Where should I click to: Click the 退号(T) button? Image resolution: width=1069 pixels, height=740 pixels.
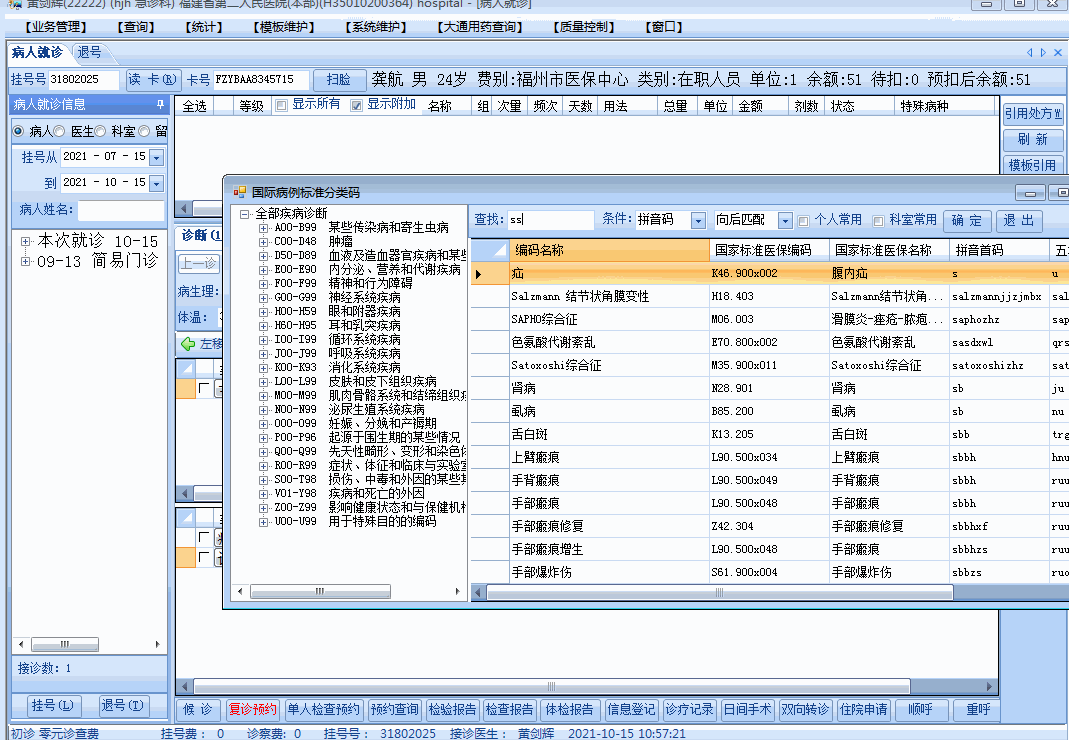tap(123, 705)
